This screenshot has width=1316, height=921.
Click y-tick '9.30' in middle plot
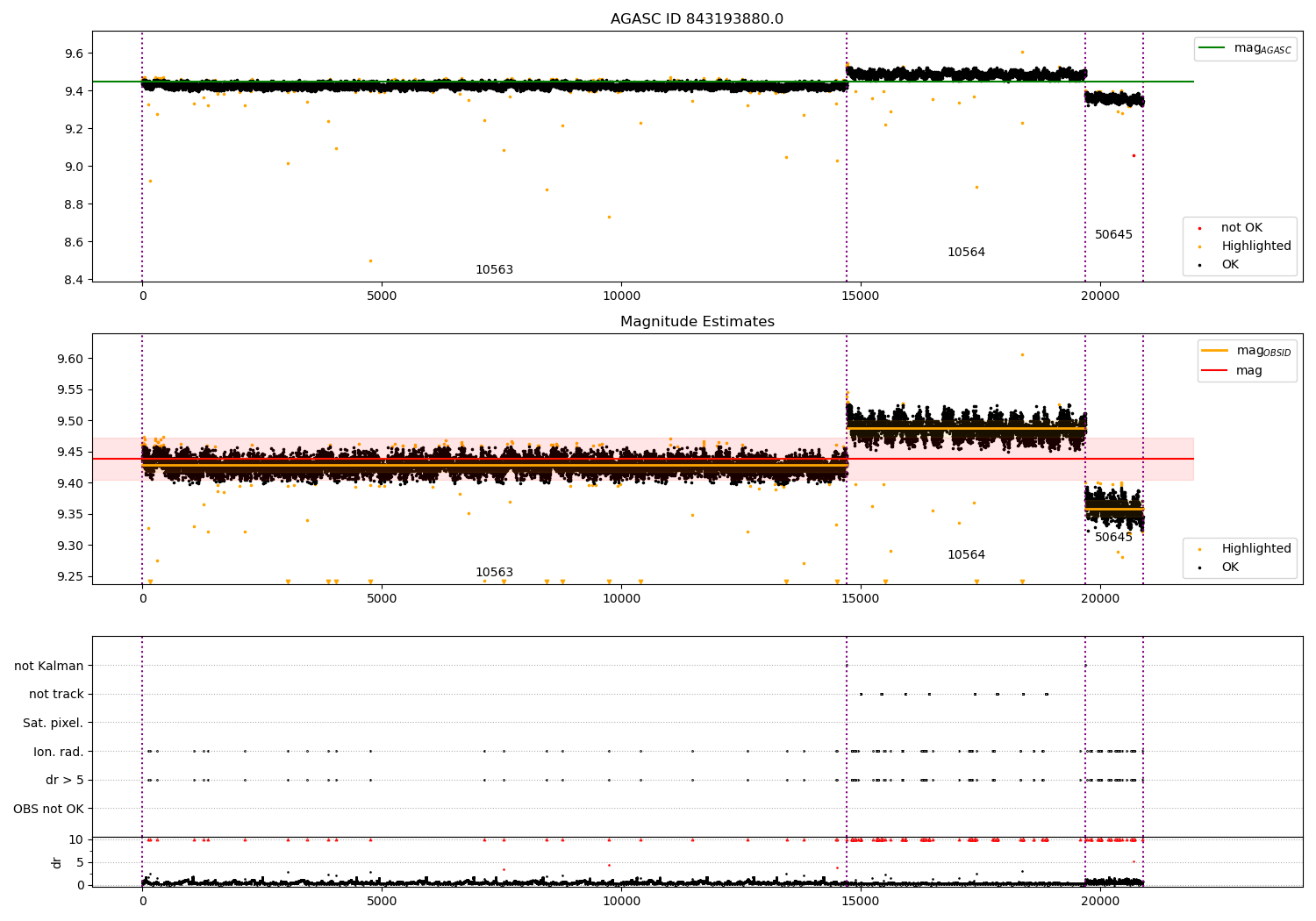[70, 546]
